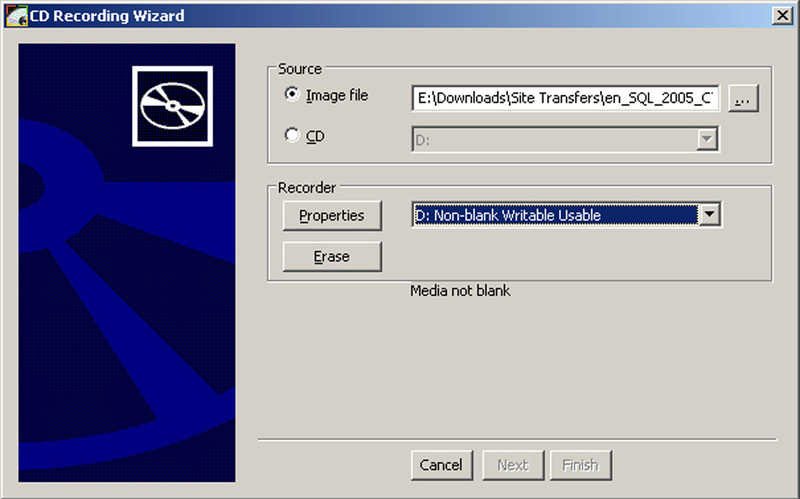This screenshot has width=800, height=499.
Task: Close the wizard with the X button
Action: click(782, 16)
